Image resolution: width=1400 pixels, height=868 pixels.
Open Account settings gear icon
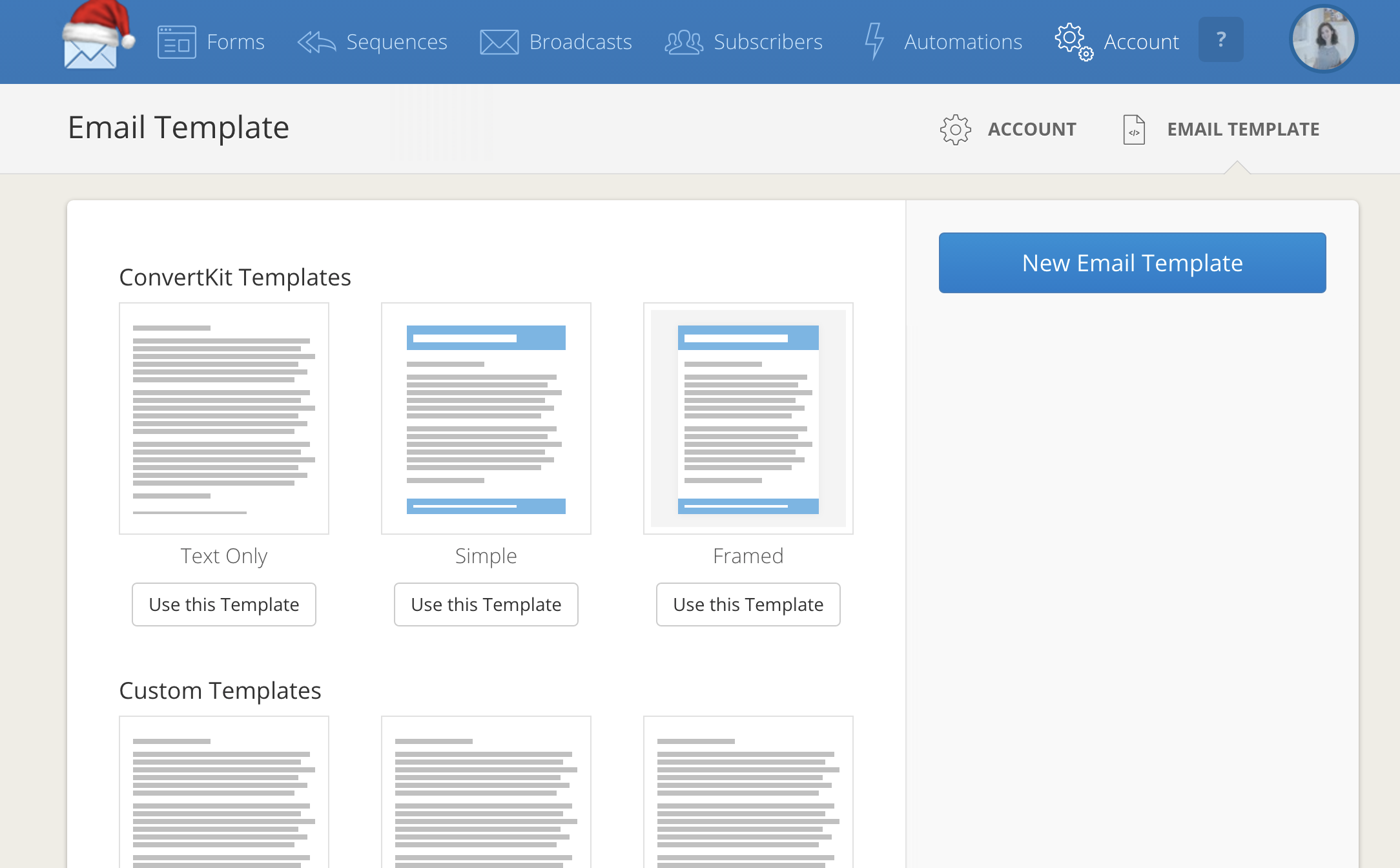1071,41
